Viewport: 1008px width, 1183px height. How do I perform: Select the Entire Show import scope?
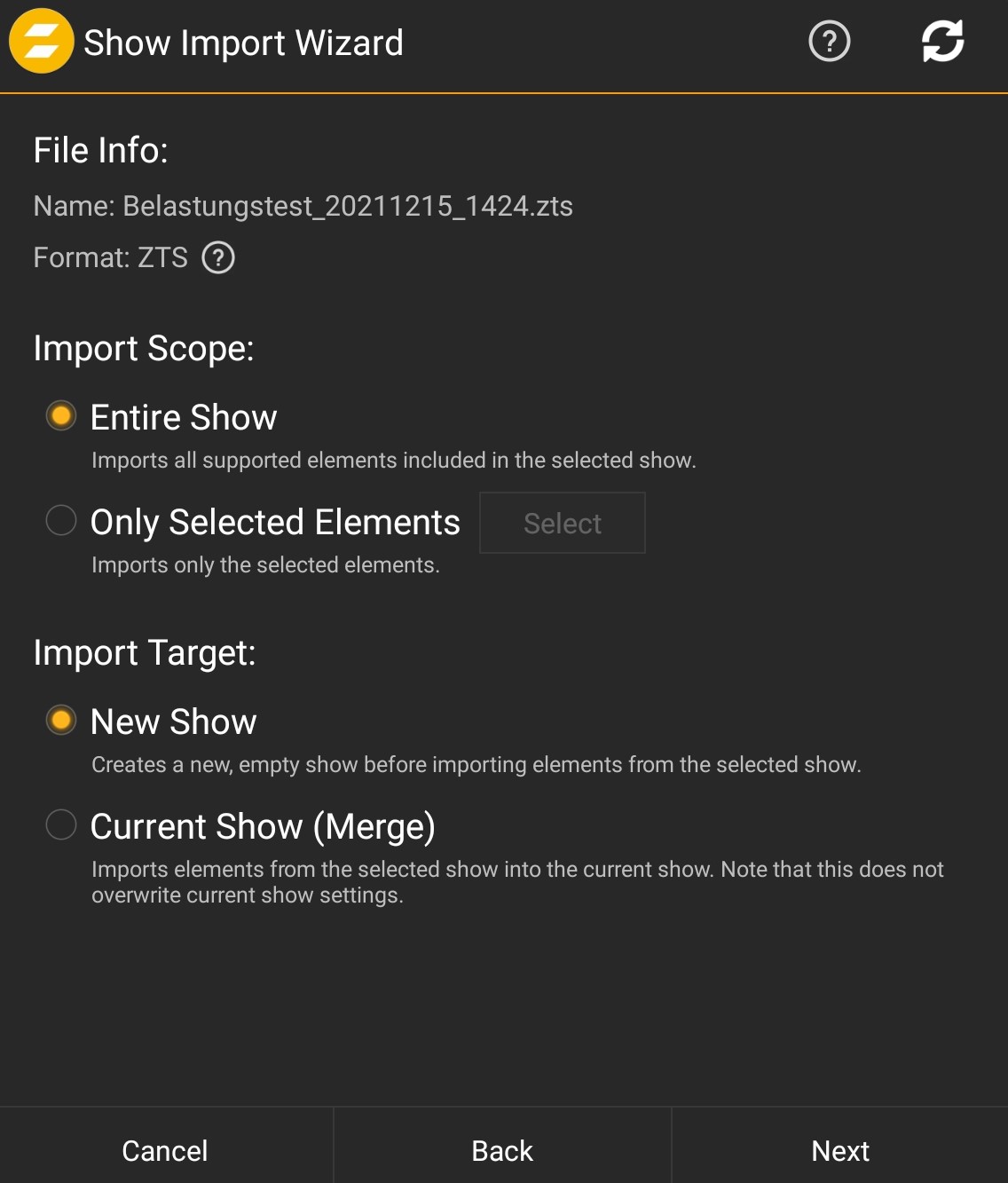point(61,414)
